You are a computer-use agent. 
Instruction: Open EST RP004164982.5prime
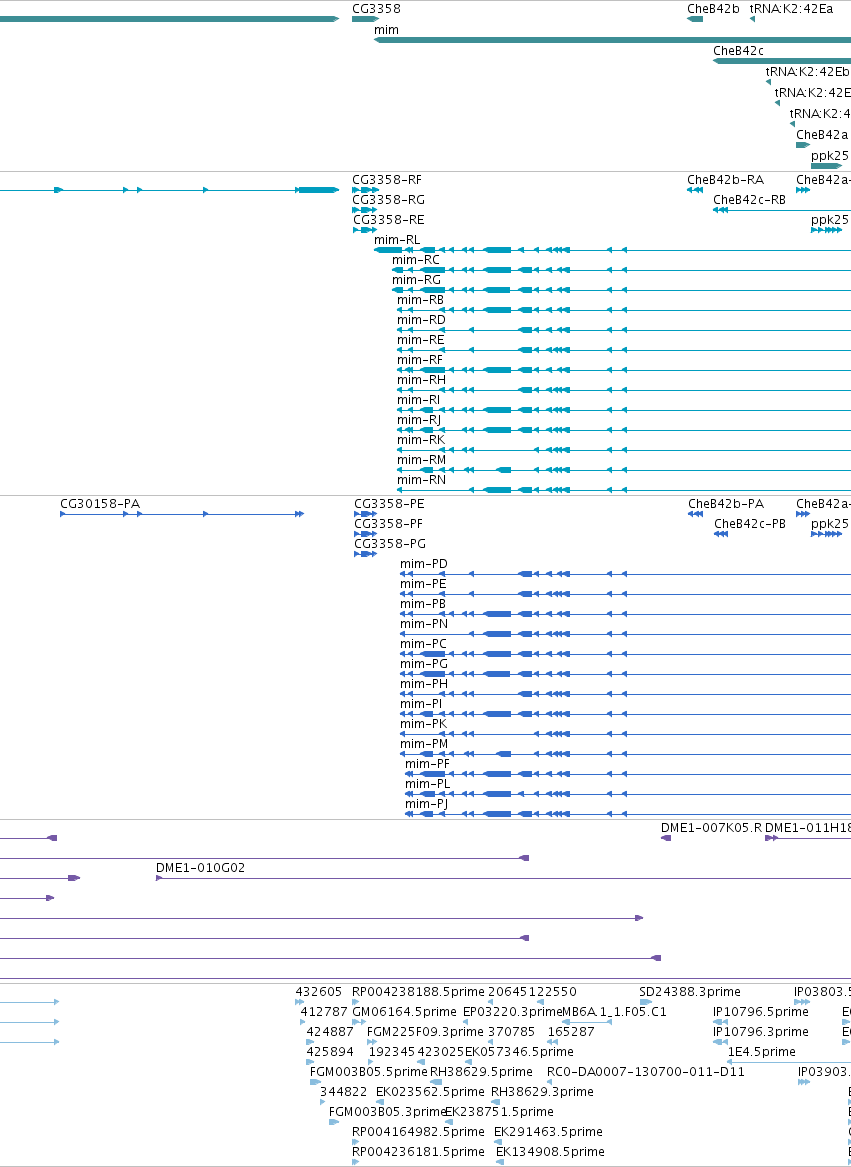click(x=418, y=1133)
